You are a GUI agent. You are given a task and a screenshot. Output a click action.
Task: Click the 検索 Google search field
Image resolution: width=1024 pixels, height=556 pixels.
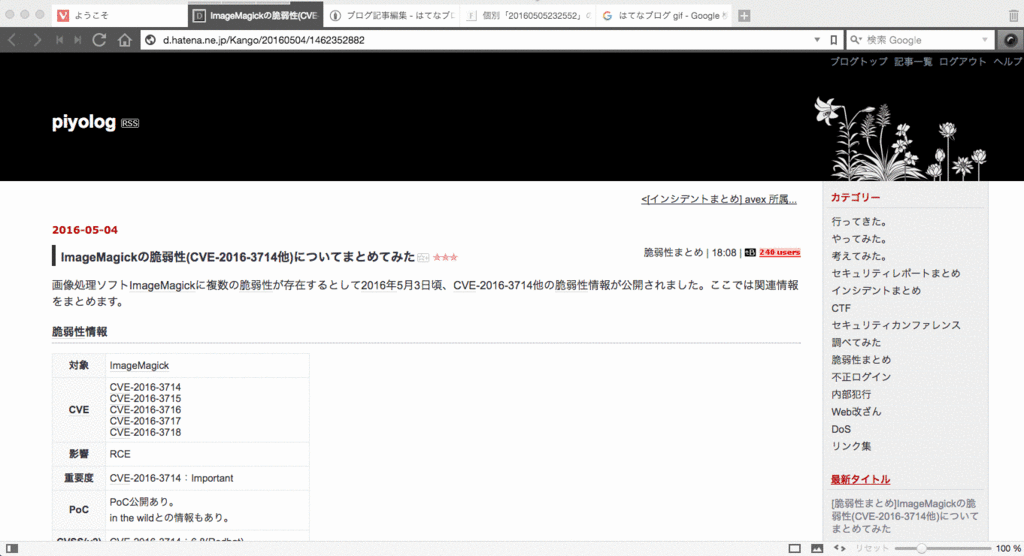(x=921, y=40)
